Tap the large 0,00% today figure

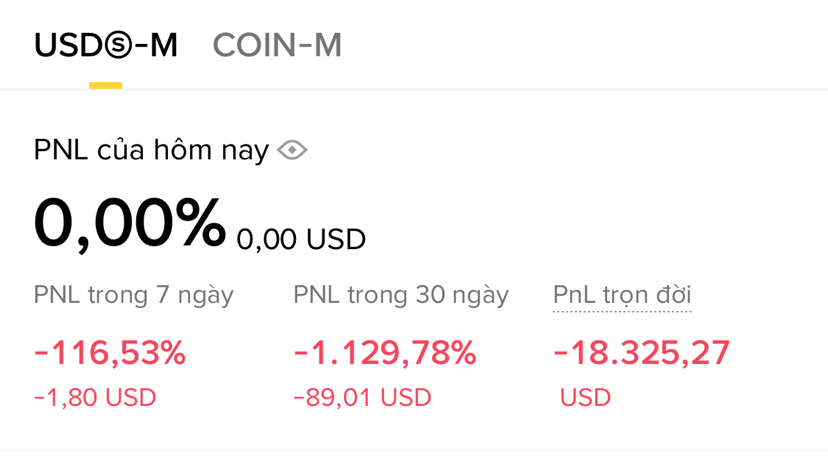(x=129, y=223)
